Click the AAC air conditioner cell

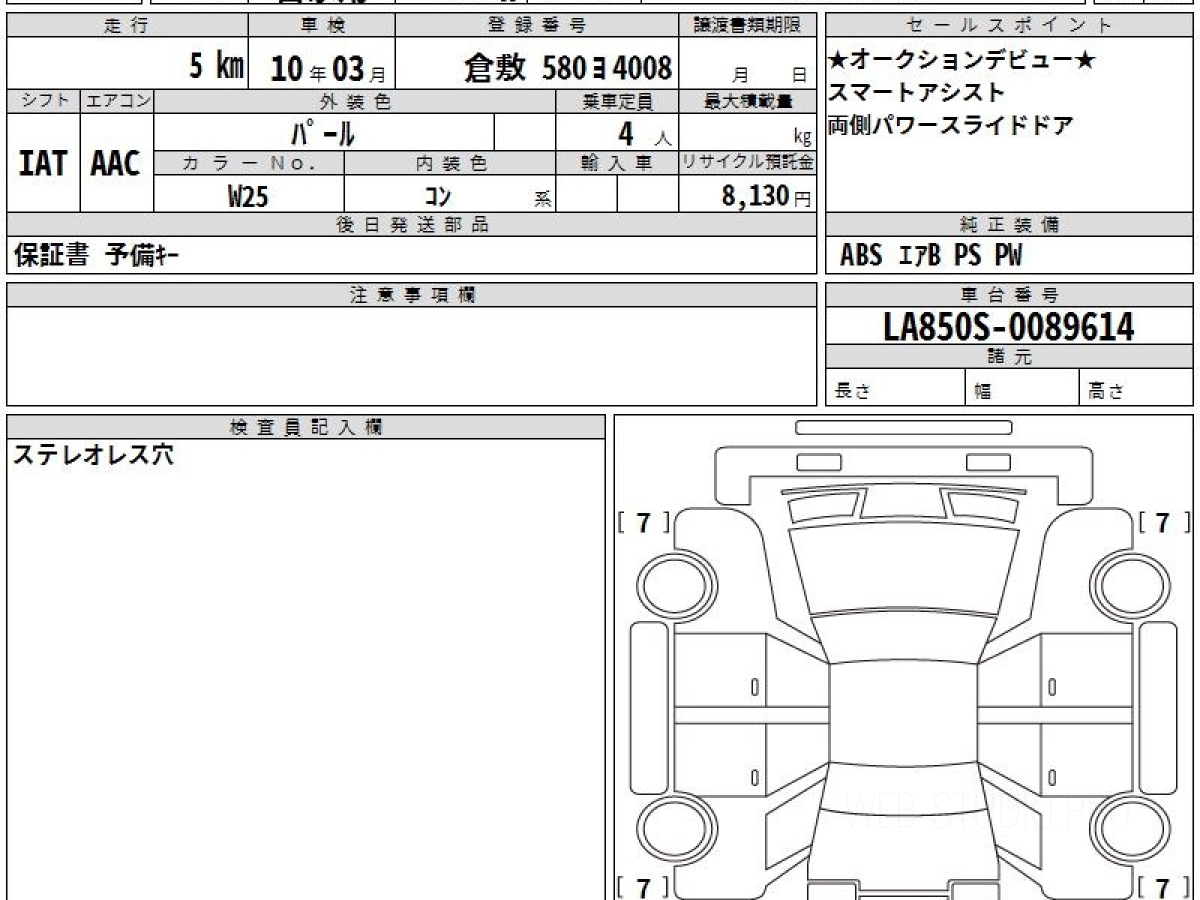pyautogui.click(x=116, y=163)
